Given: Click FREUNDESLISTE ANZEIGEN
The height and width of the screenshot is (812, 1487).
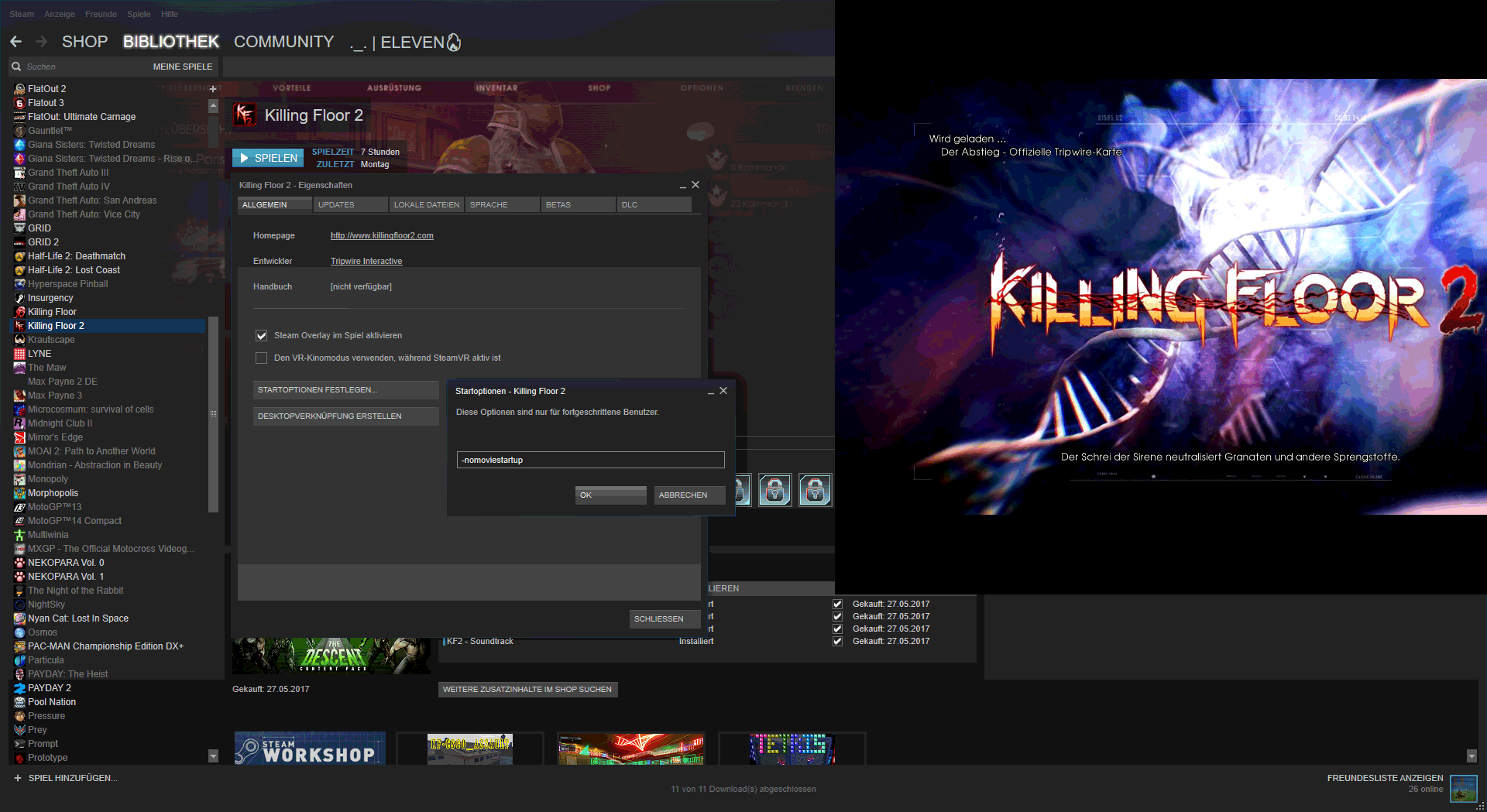Looking at the screenshot, I should tap(1385, 779).
